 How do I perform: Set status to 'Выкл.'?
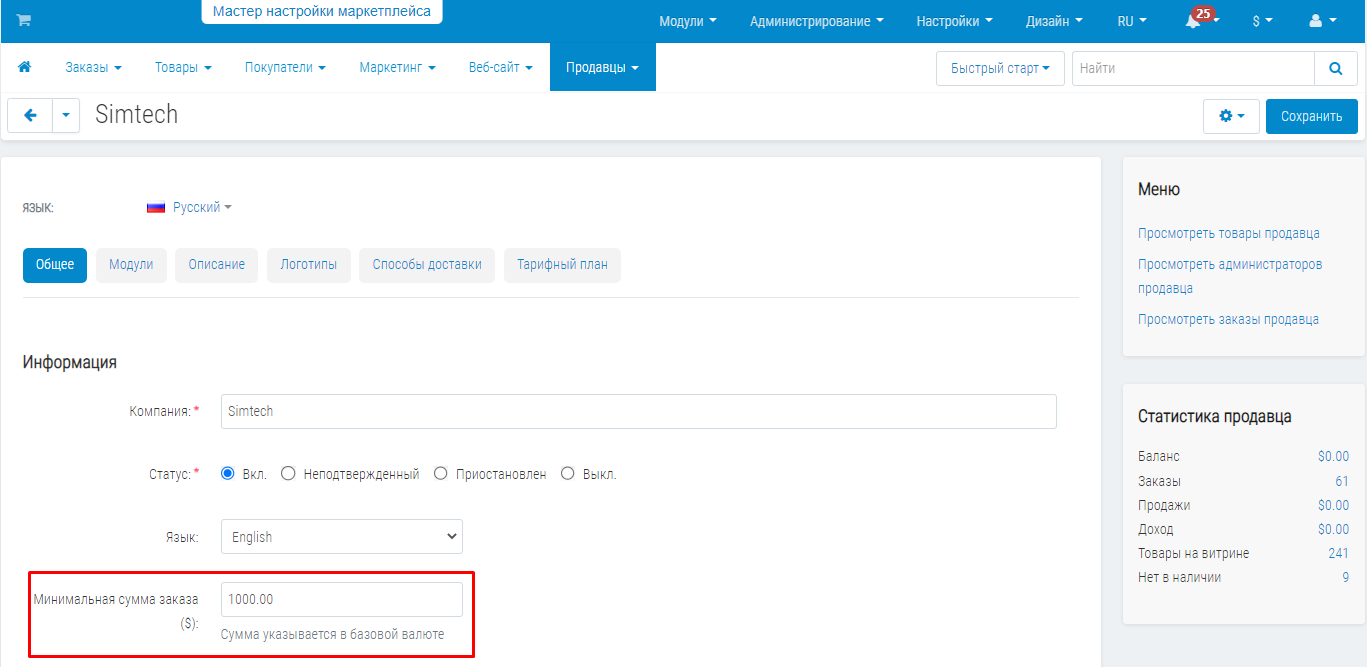(568, 473)
